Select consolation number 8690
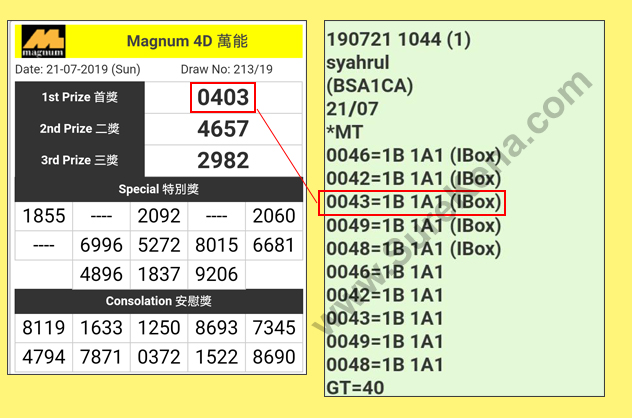This screenshot has height=418, width=632. click(x=274, y=356)
